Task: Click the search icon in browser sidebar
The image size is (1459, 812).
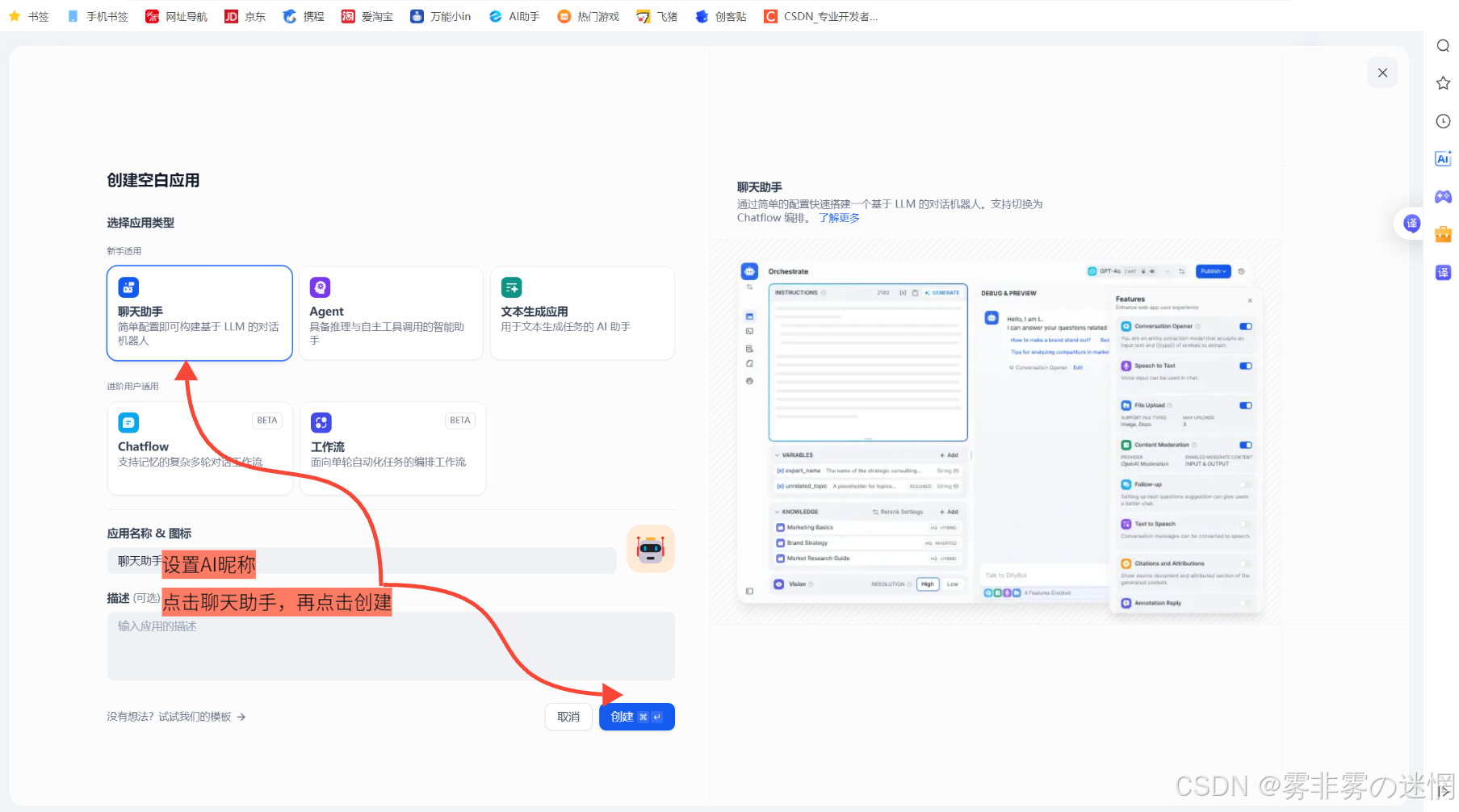Action: click(1443, 45)
